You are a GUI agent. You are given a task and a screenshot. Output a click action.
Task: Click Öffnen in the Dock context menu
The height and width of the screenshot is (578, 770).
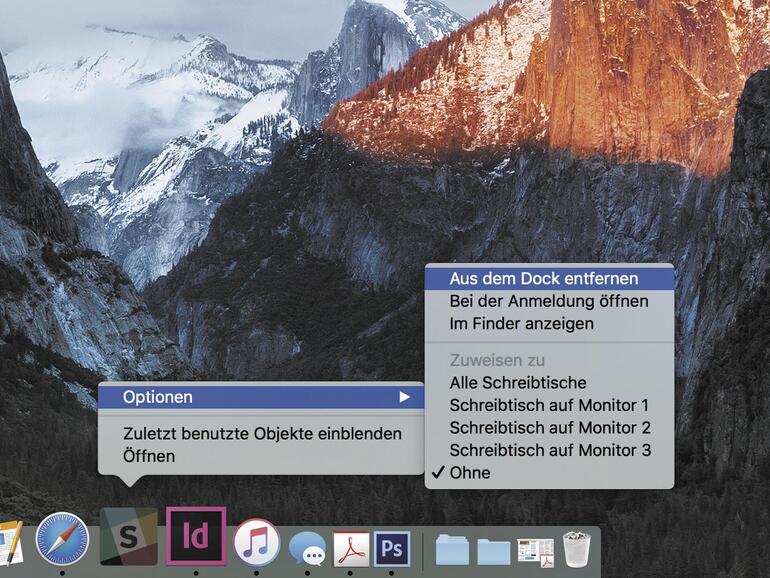pos(261,456)
